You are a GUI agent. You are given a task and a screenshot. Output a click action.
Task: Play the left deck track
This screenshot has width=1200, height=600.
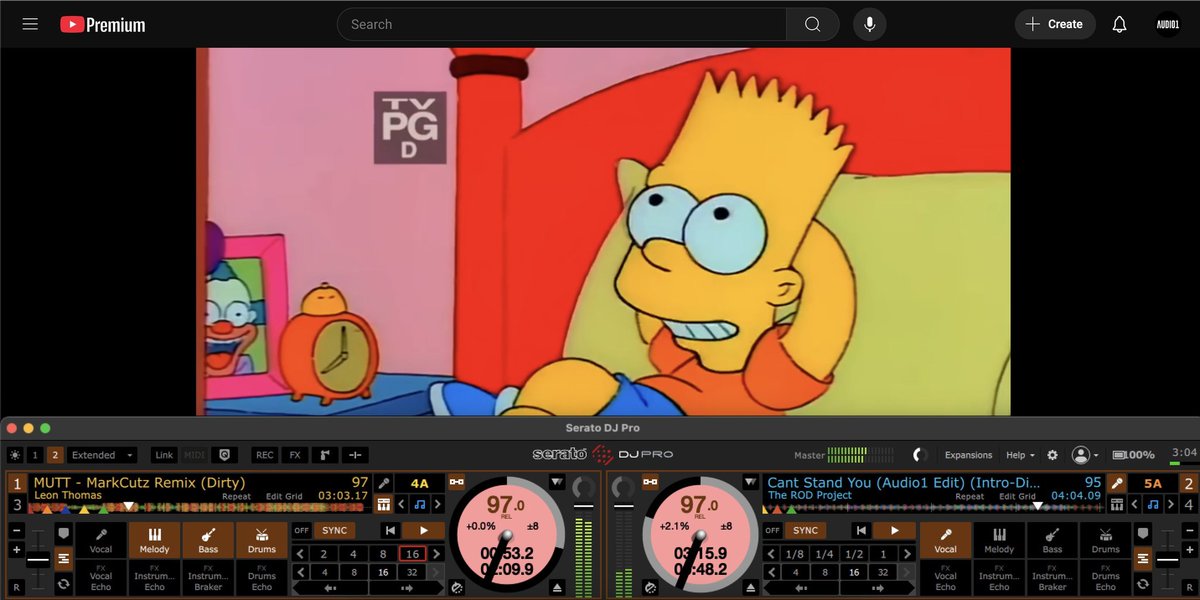[x=423, y=531]
